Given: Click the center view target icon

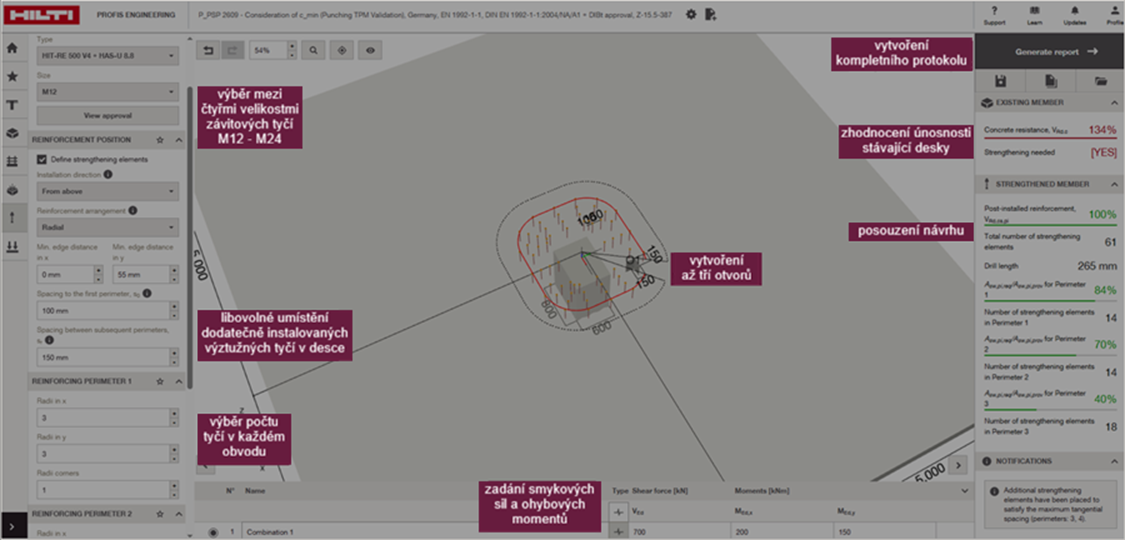Looking at the screenshot, I should tap(342, 50).
